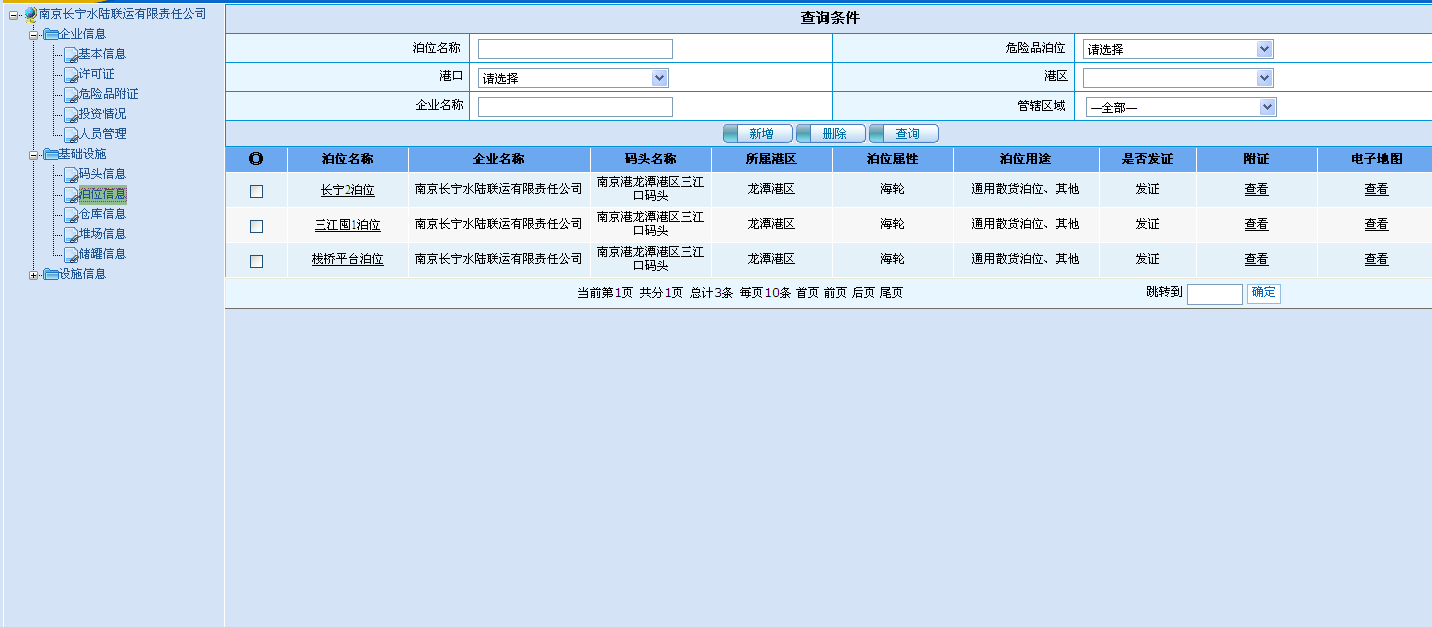Open the 管辖区域 dropdown list
This screenshot has width=1432, height=627.
(x=1180, y=107)
